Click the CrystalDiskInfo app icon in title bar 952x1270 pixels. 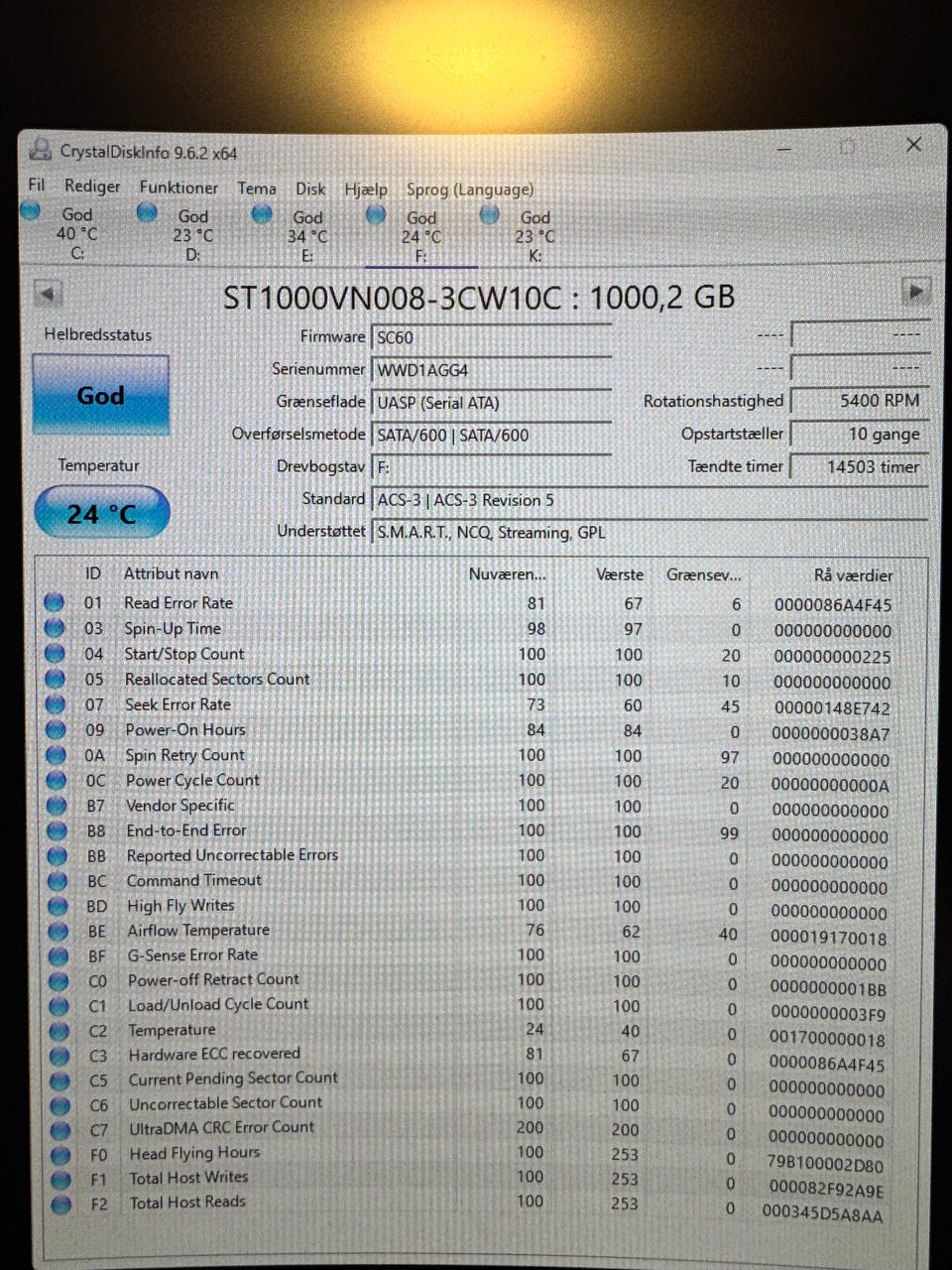pyautogui.click(x=41, y=151)
